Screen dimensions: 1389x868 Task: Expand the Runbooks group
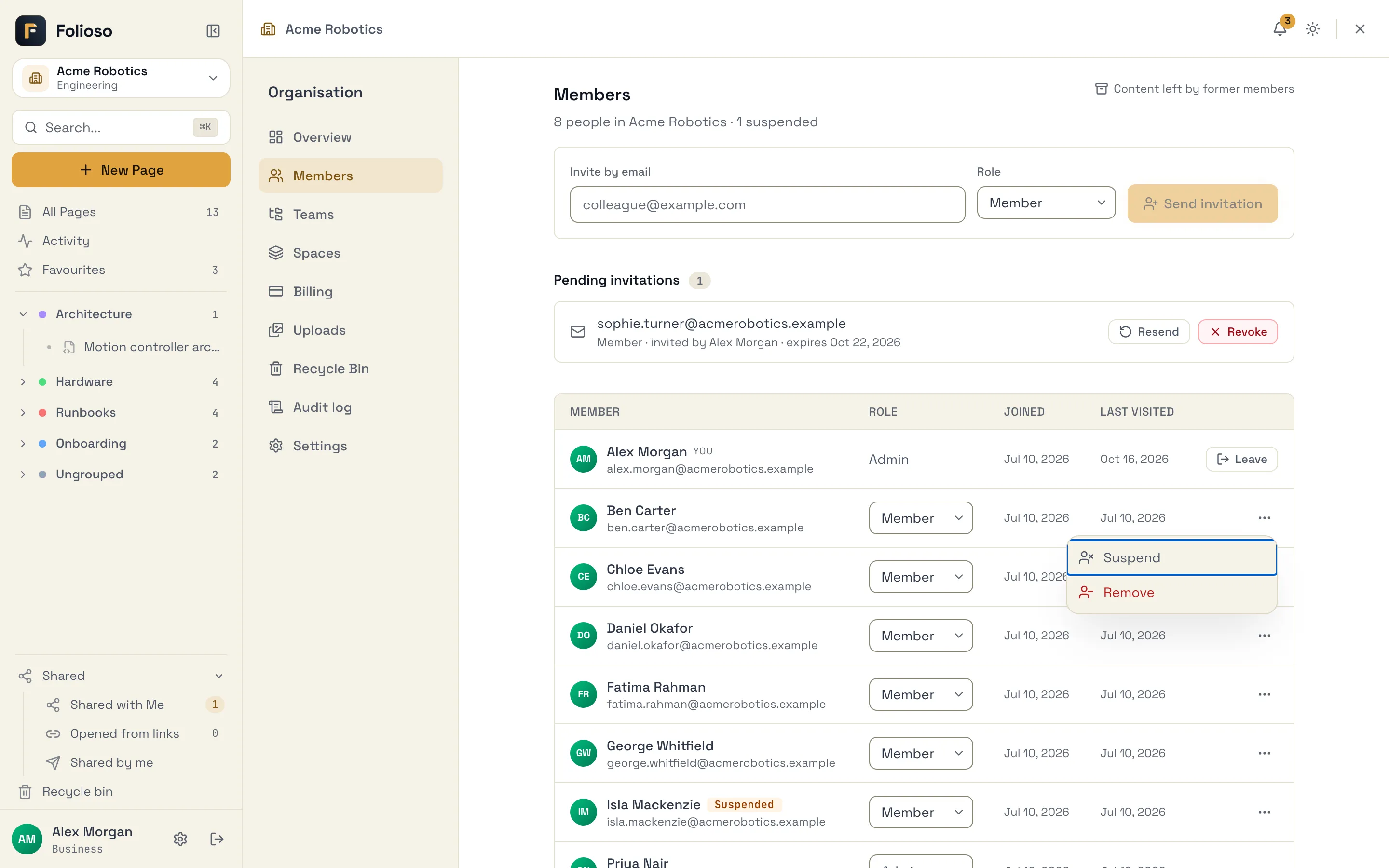pos(23,412)
